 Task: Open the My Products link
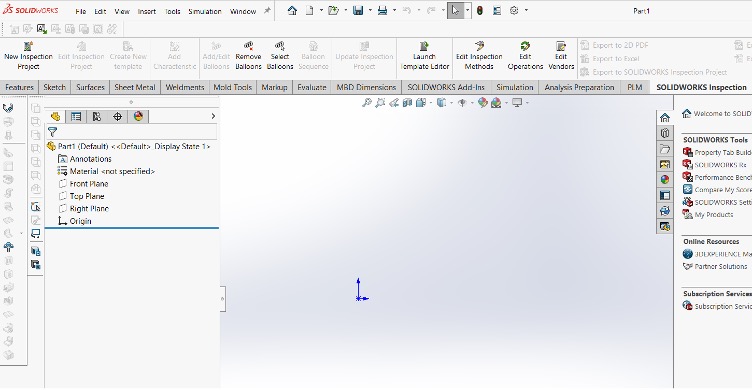tap(708, 214)
